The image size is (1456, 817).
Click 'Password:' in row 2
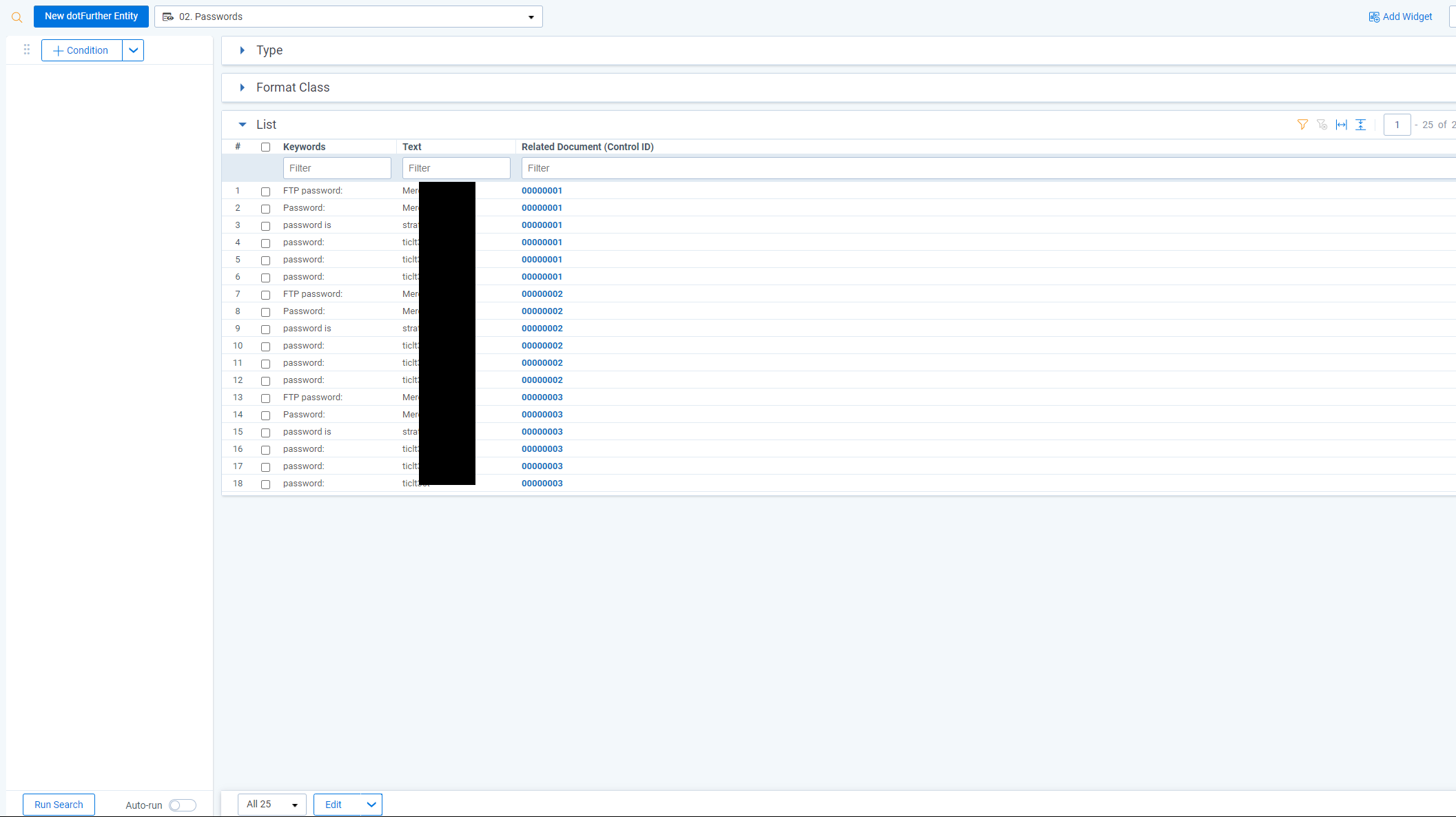(304, 208)
